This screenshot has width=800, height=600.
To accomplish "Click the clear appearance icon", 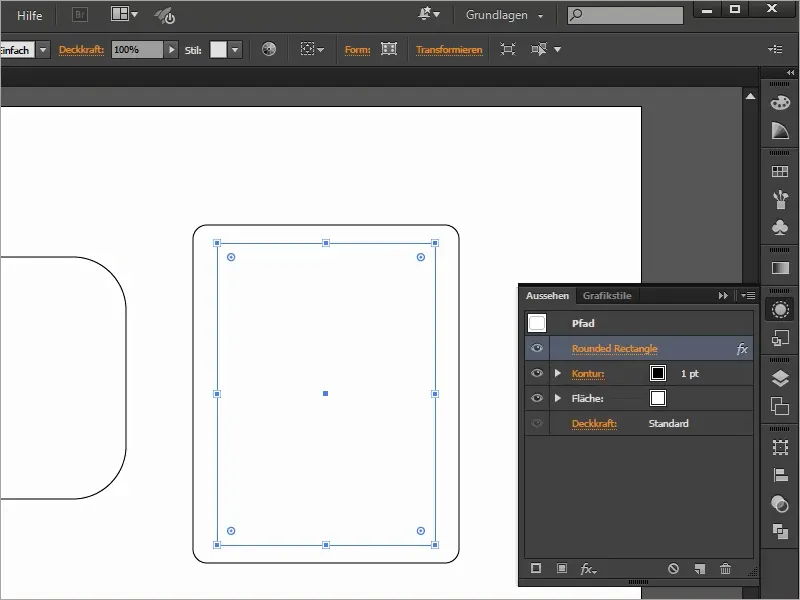I will (673, 568).
